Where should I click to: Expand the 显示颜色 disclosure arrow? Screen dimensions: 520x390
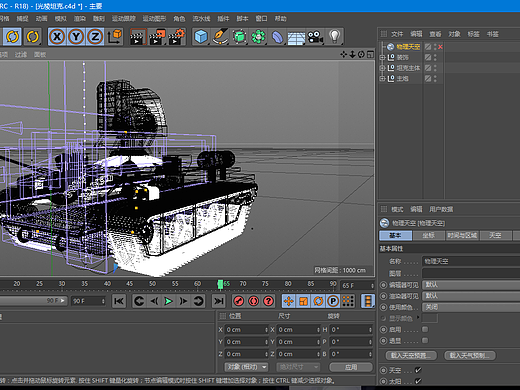tap(418, 318)
